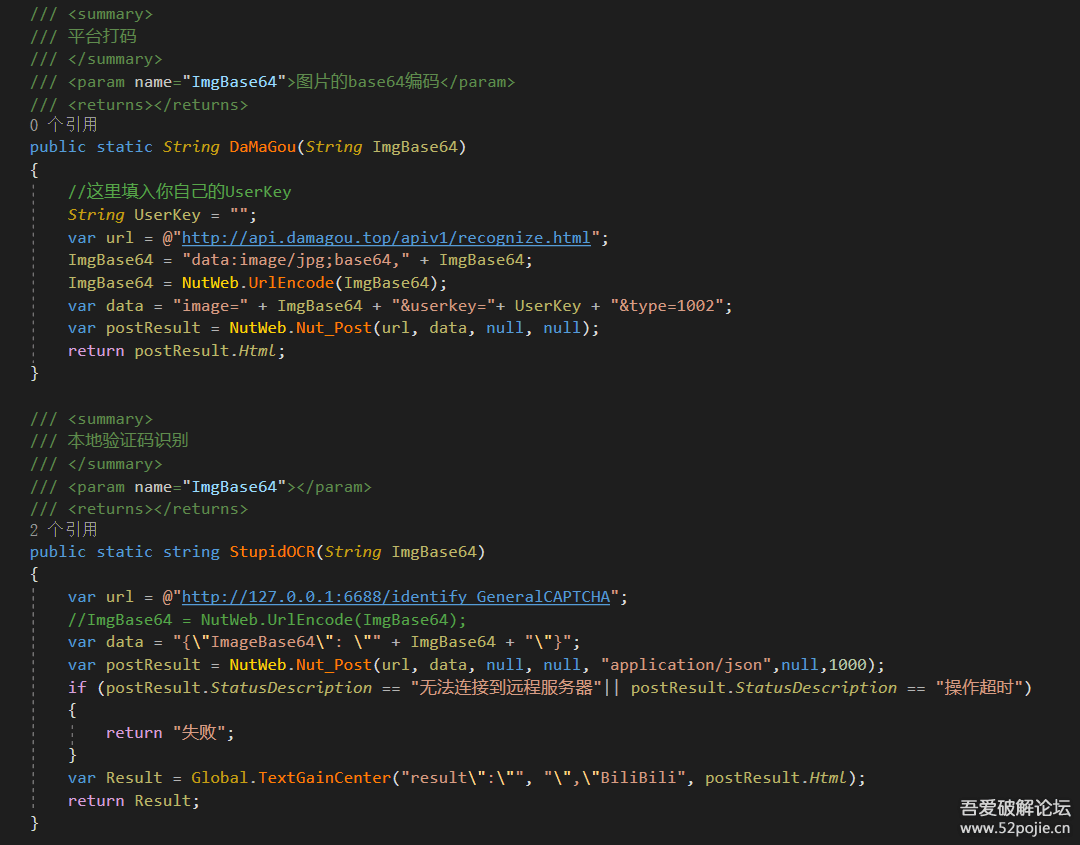Click the "image=" string literal
Image resolution: width=1080 pixels, height=845 pixels.
210,306
